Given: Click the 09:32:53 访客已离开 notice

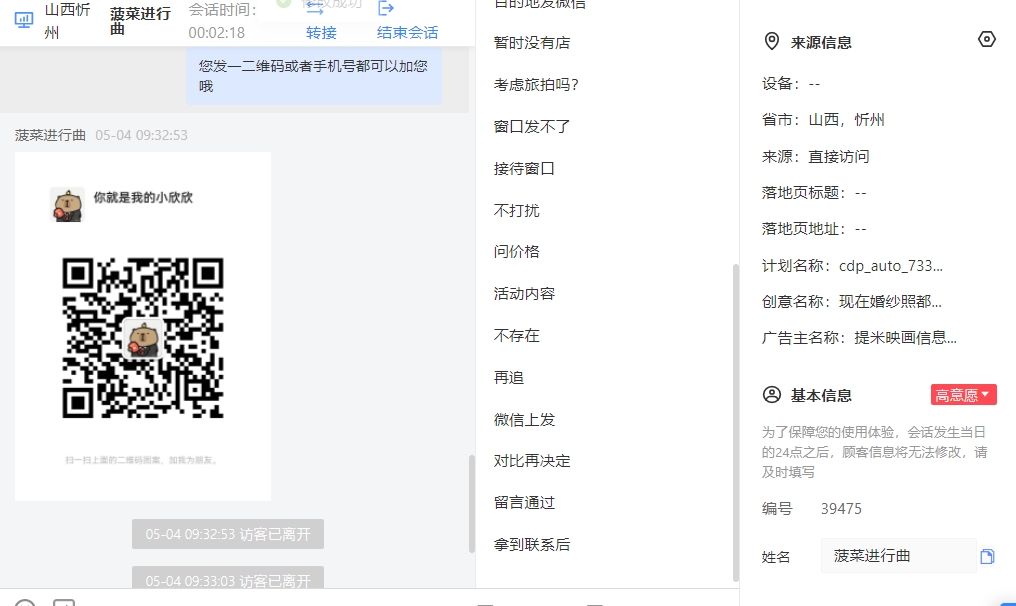Looking at the screenshot, I should 228,534.
